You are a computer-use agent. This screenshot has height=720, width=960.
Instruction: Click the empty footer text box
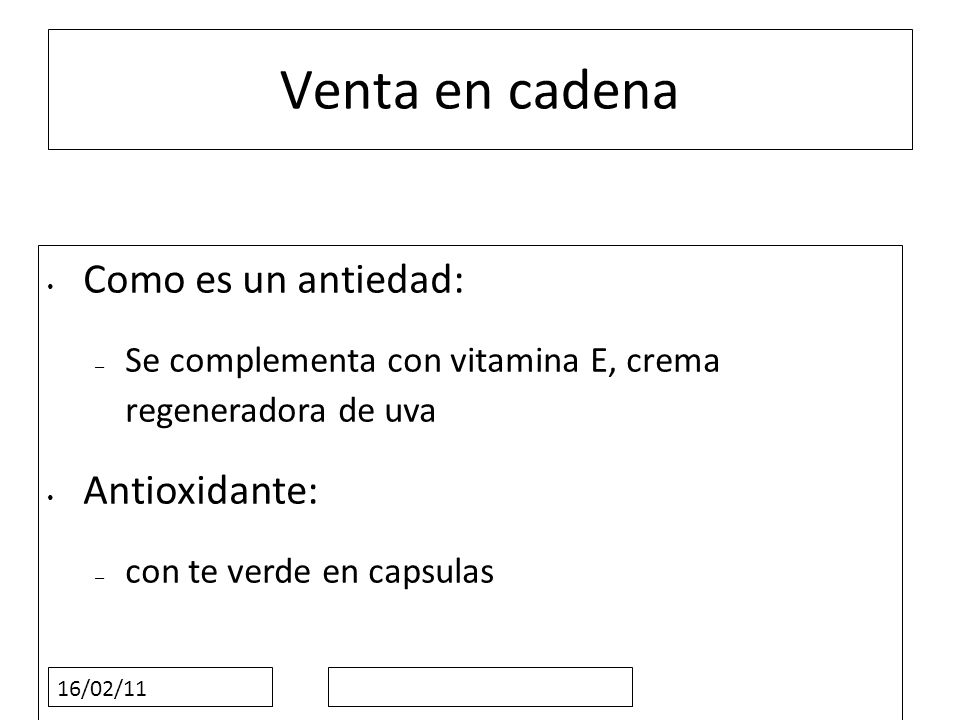[480, 687]
